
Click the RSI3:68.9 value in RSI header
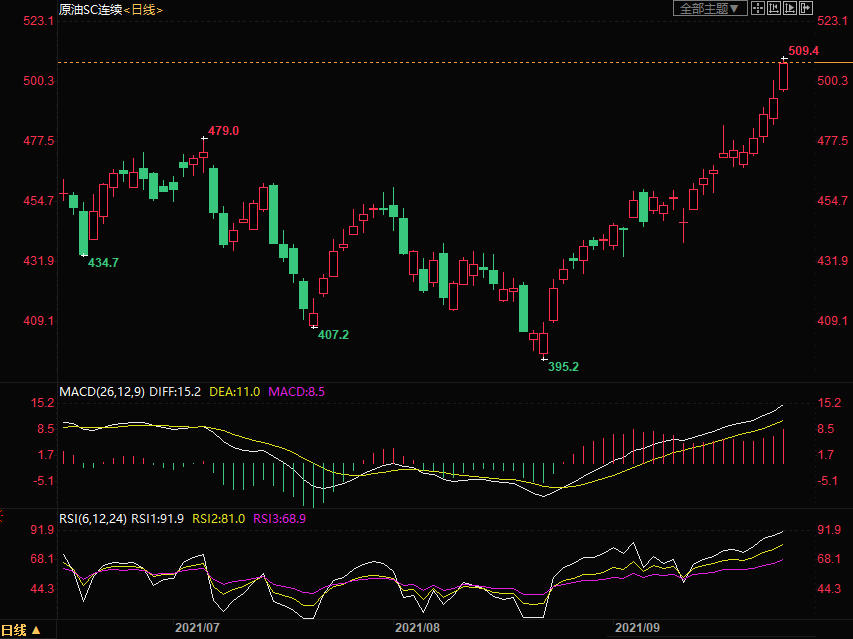coord(279,519)
